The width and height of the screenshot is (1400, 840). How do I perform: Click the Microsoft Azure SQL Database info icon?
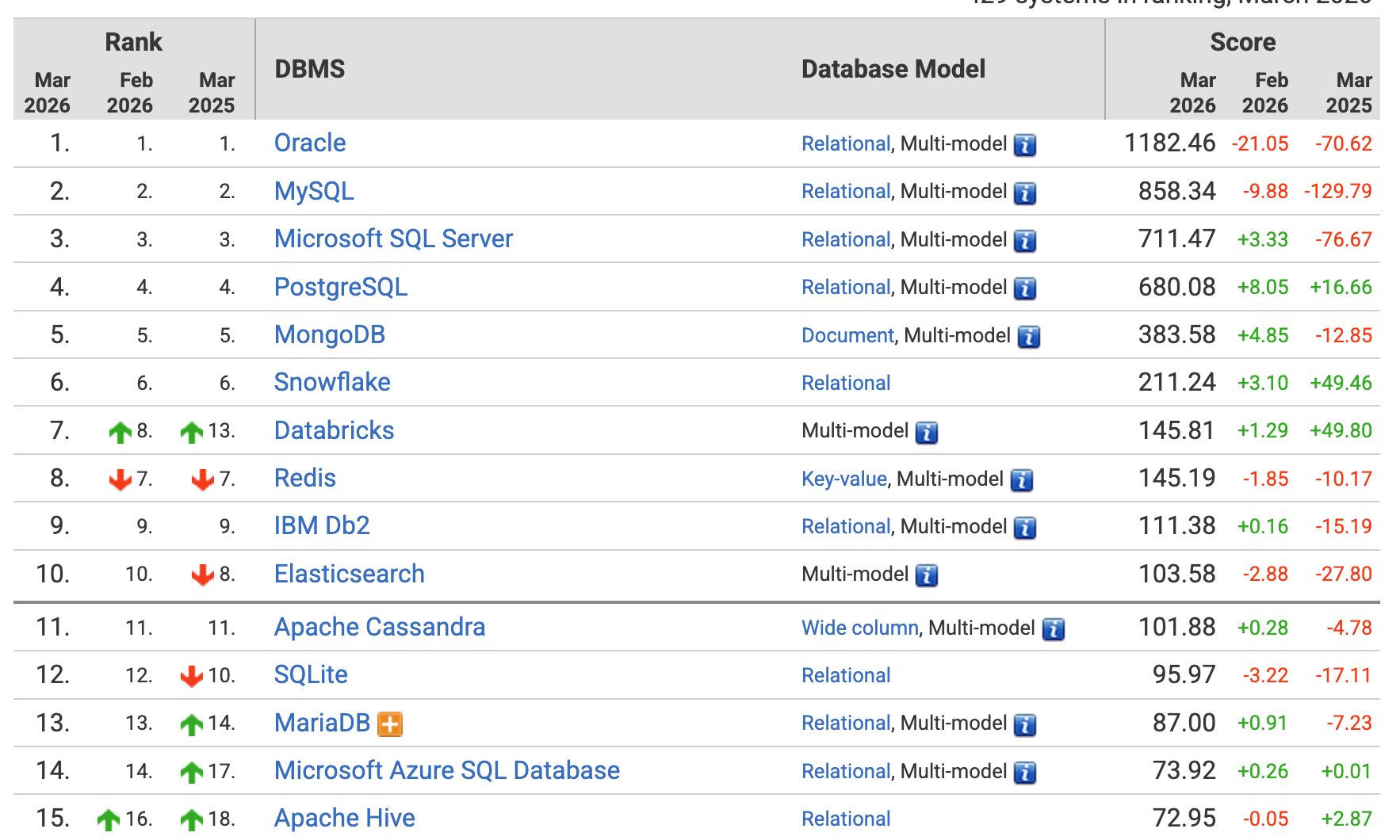(x=1025, y=772)
